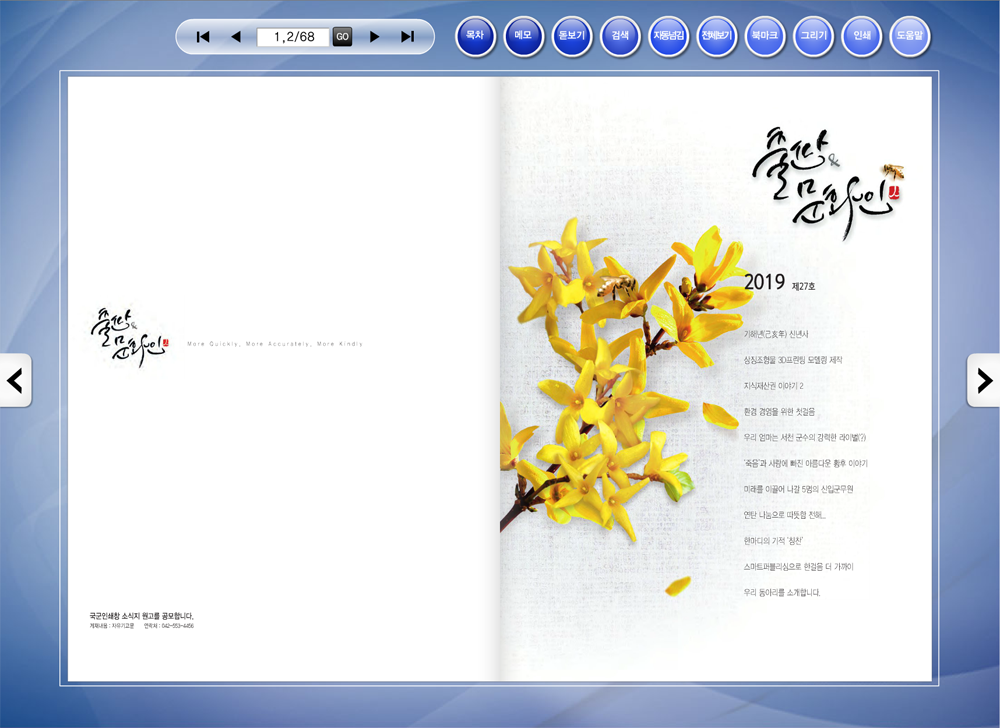Click contents entry '한마디의 기적 칭찬'
The height and width of the screenshot is (728, 1000).
[773, 541]
